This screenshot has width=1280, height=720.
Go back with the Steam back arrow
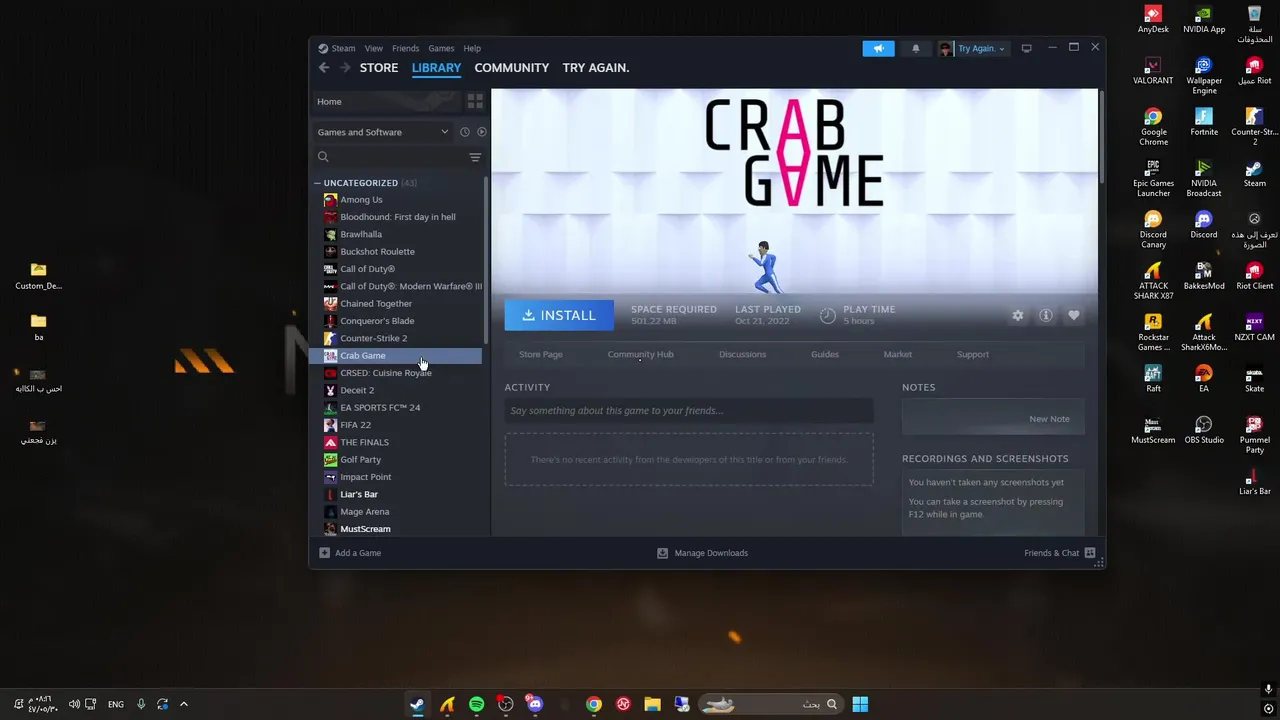324,68
